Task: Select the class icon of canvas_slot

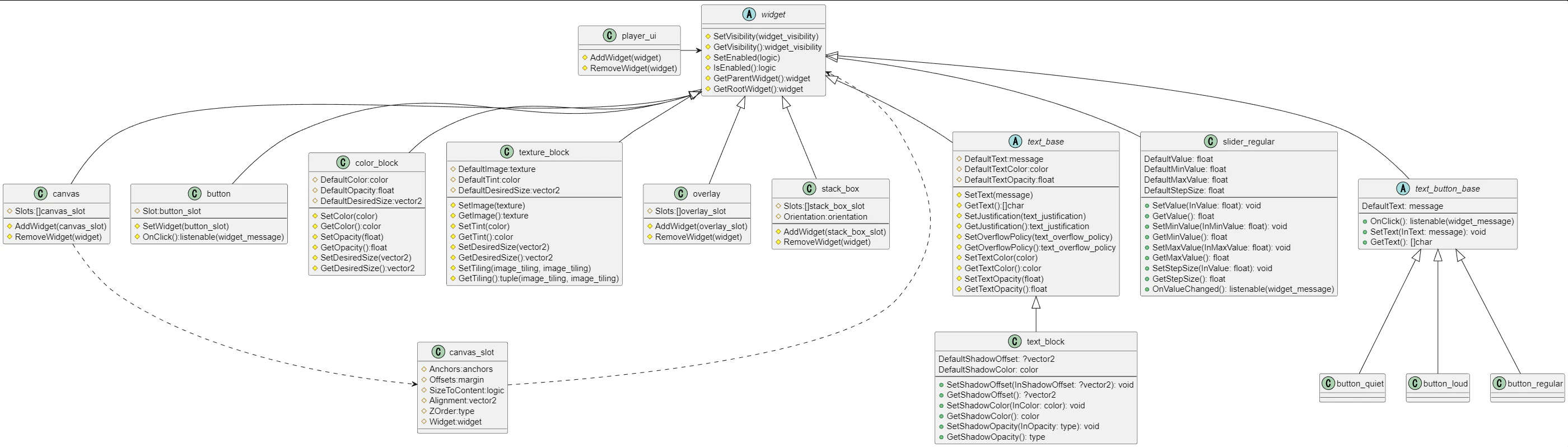Action: point(438,351)
